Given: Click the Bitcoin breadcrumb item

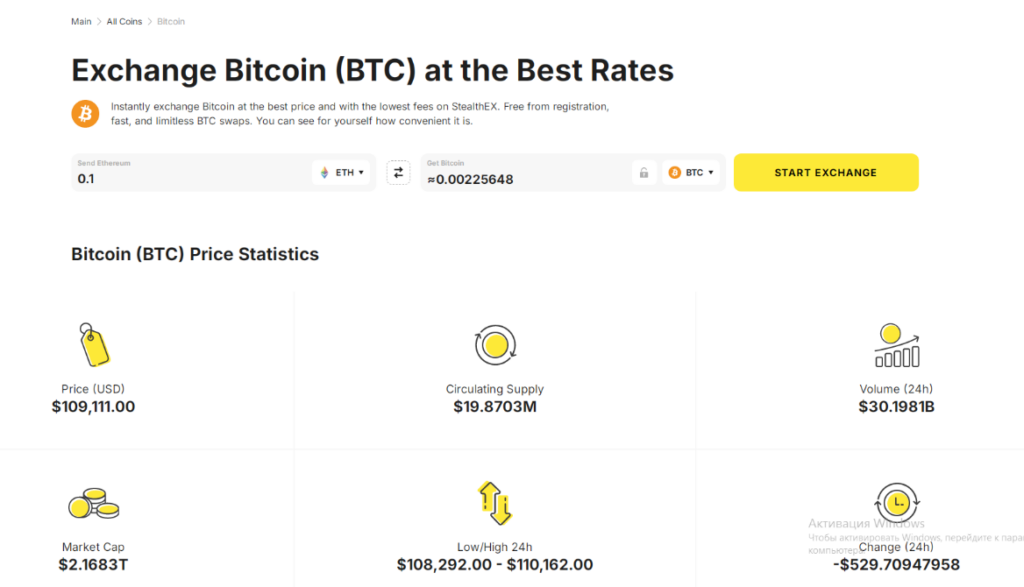Looking at the screenshot, I should tap(170, 22).
